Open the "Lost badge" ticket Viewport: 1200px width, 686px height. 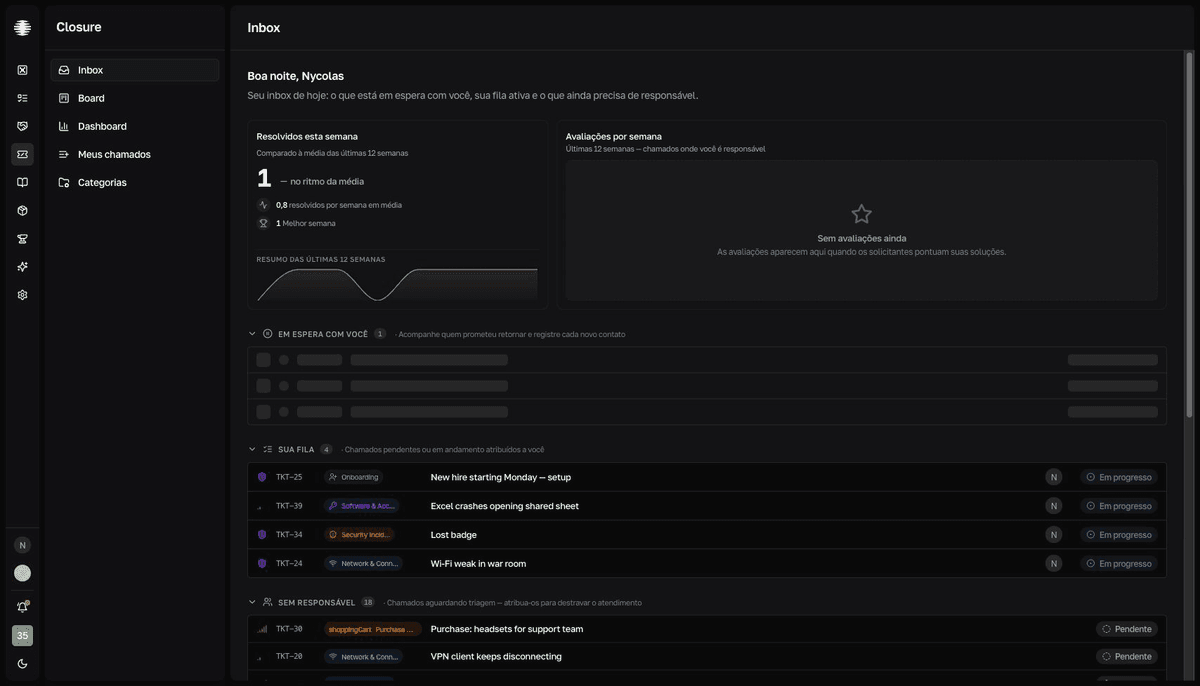(454, 535)
